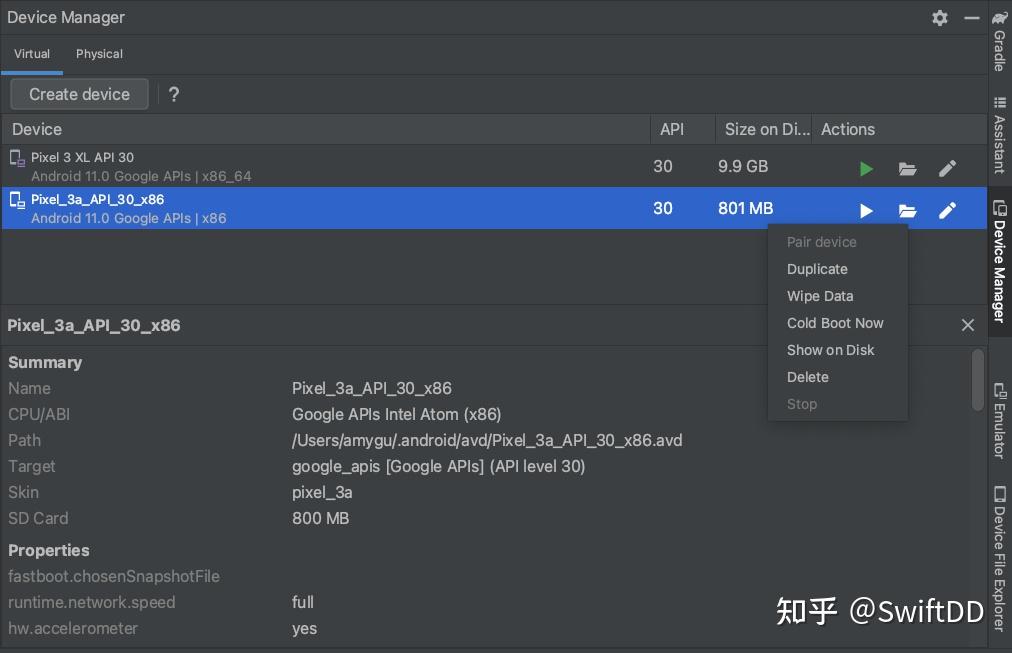Image resolution: width=1012 pixels, height=653 pixels.
Task: Select Wipe Data from context menu
Action: (x=819, y=295)
